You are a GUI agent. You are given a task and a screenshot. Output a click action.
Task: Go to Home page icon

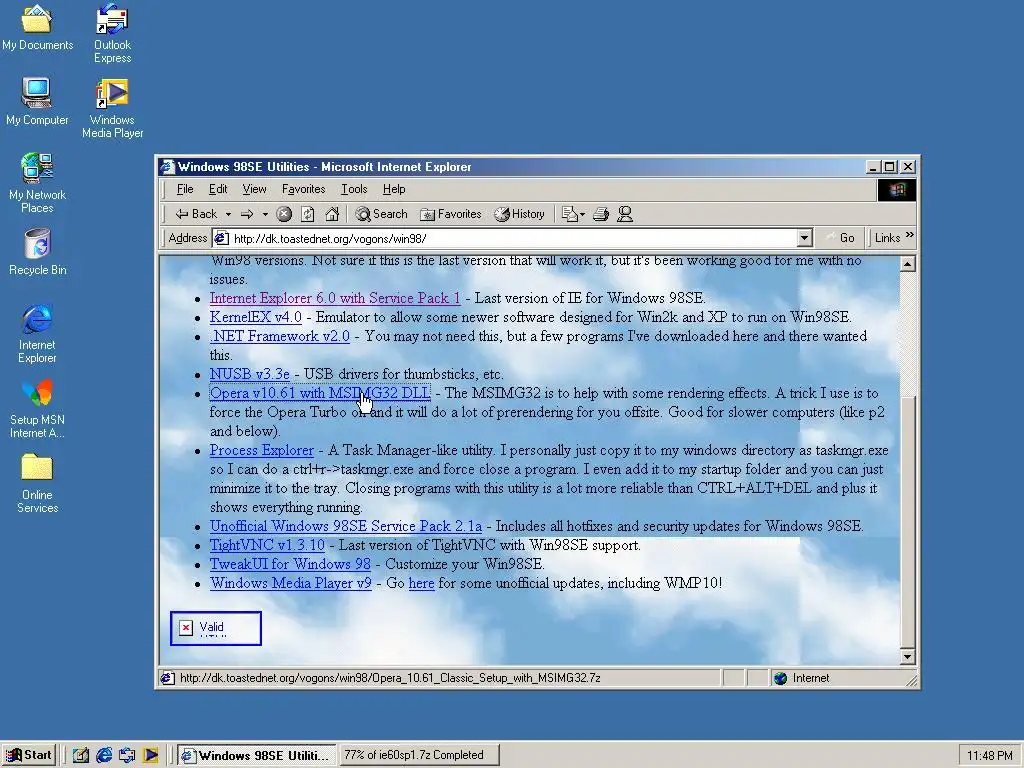(332, 214)
